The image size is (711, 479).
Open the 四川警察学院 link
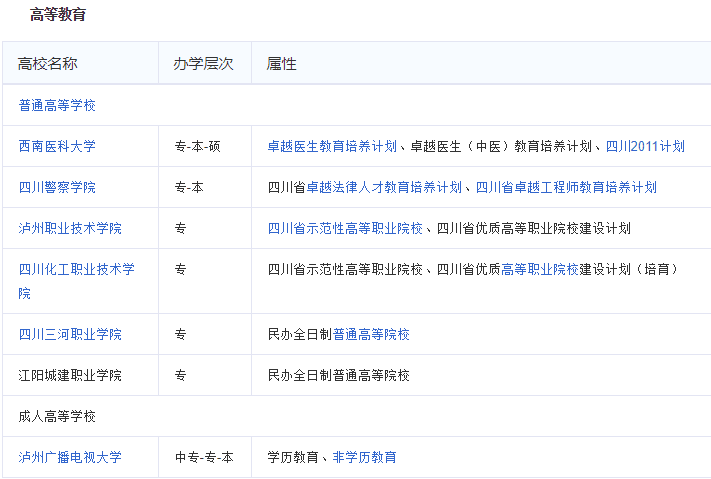tap(57, 187)
